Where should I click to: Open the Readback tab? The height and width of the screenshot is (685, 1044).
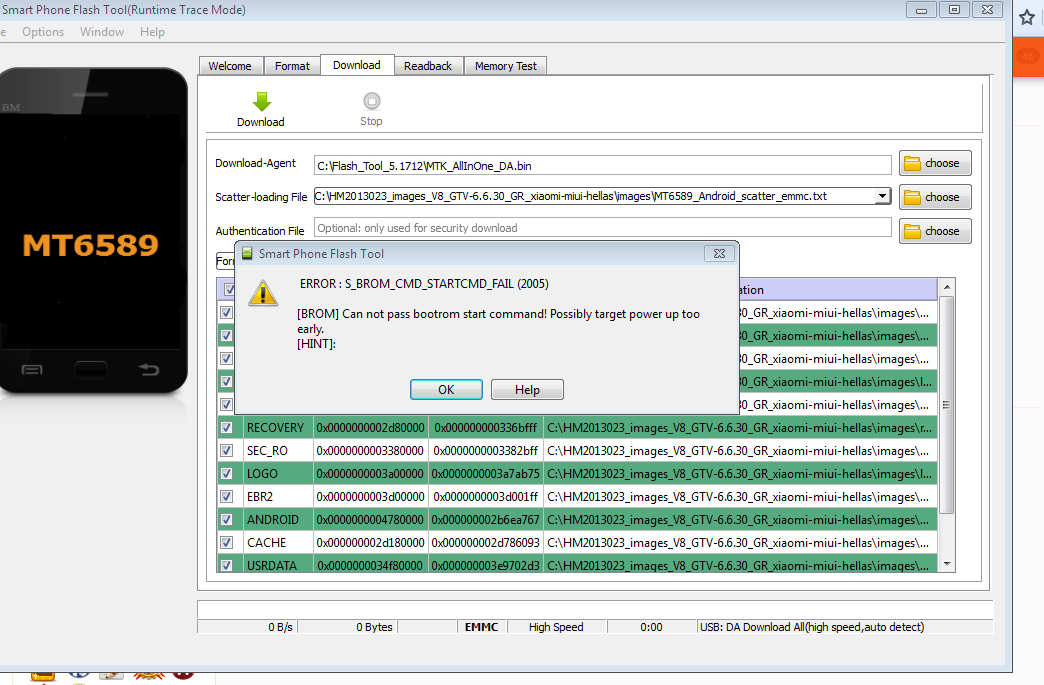(x=428, y=66)
